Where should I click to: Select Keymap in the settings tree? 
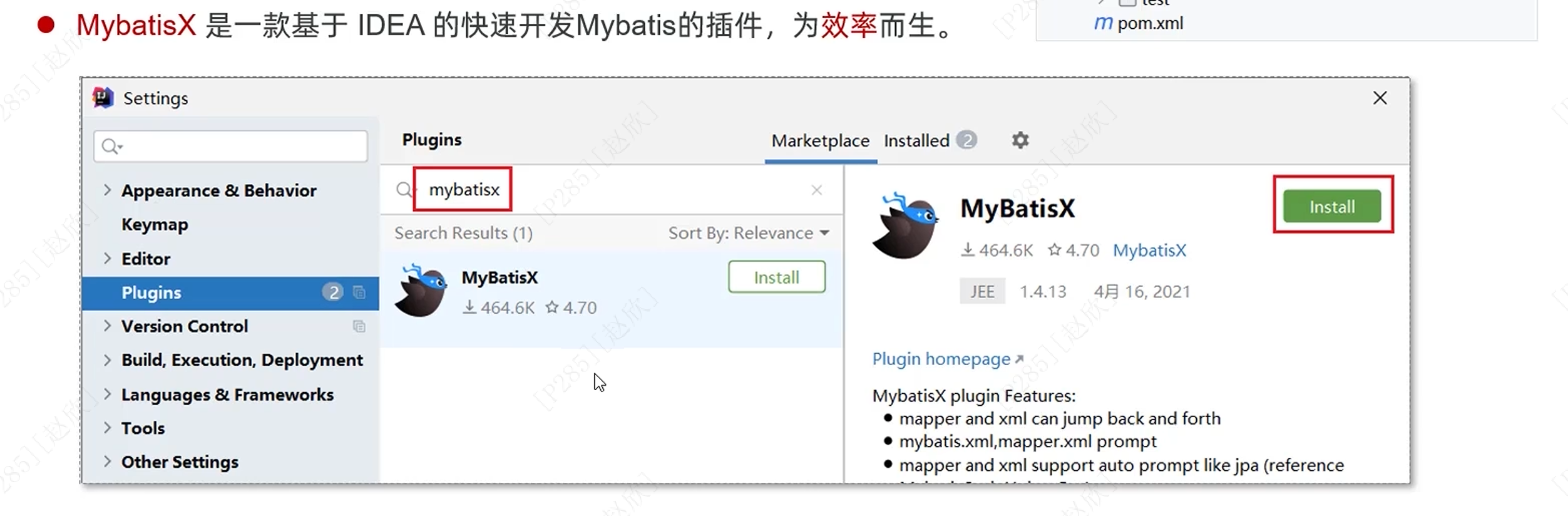pyautogui.click(x=155, y=224)
